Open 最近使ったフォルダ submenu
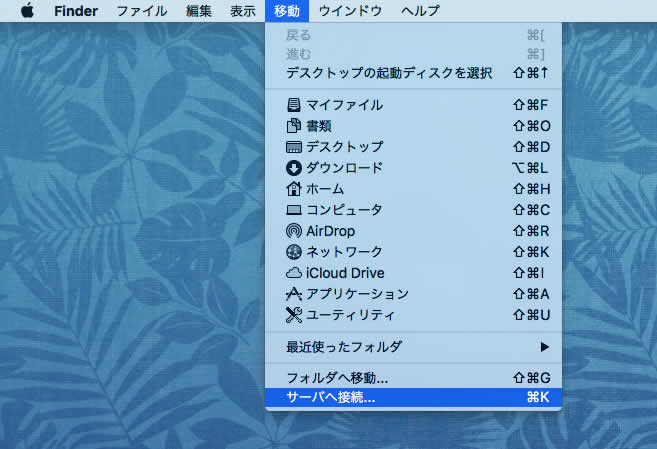Screen dimensions: 657x449 click(x=414, y=347)
